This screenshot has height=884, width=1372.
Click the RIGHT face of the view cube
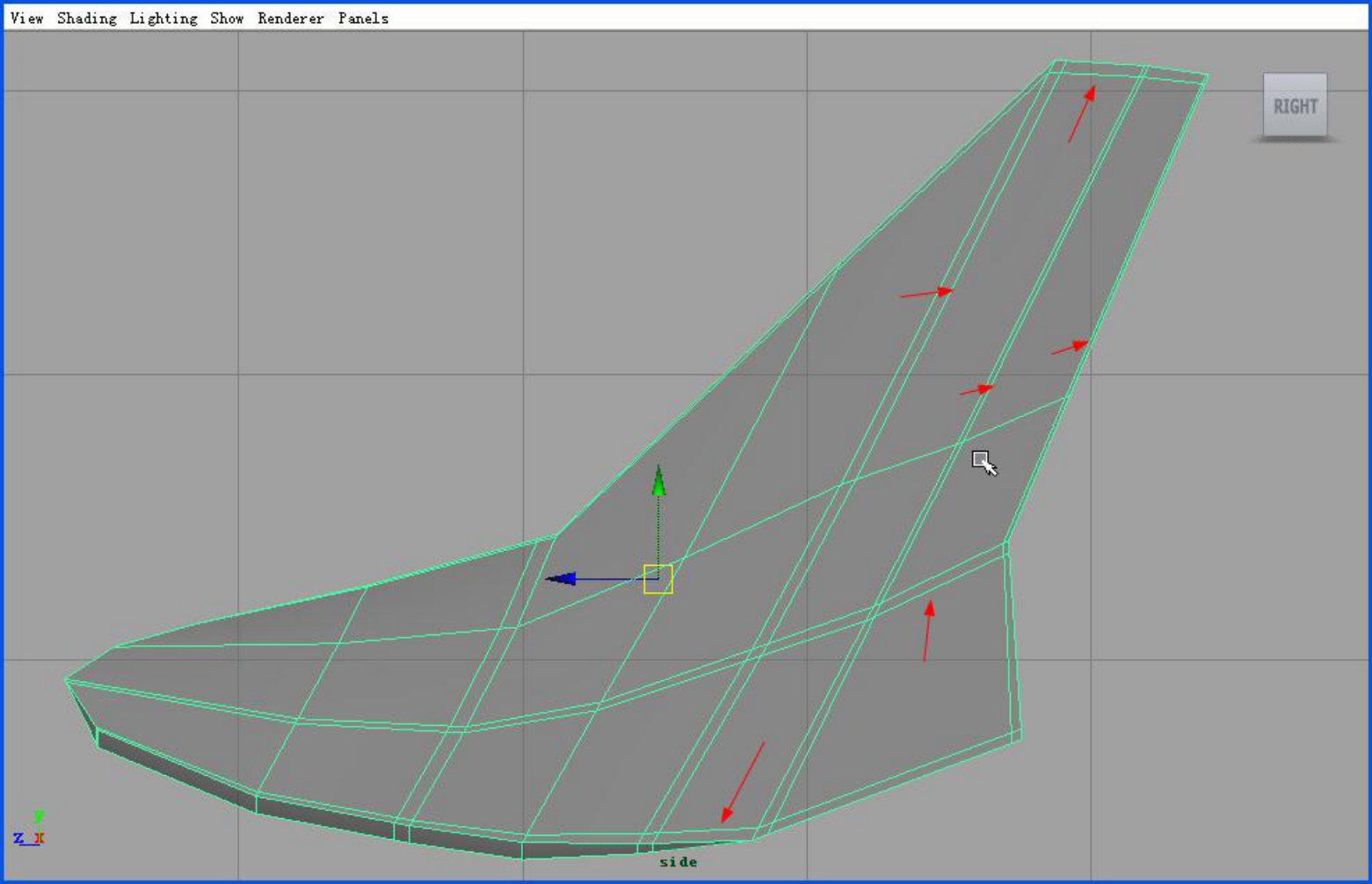pyautogui.click(x=1296, y=105)
